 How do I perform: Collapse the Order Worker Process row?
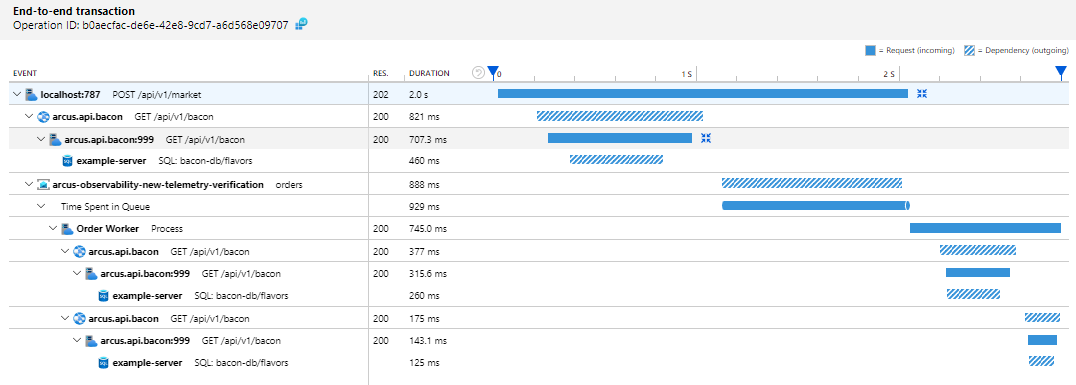(53, 229)
